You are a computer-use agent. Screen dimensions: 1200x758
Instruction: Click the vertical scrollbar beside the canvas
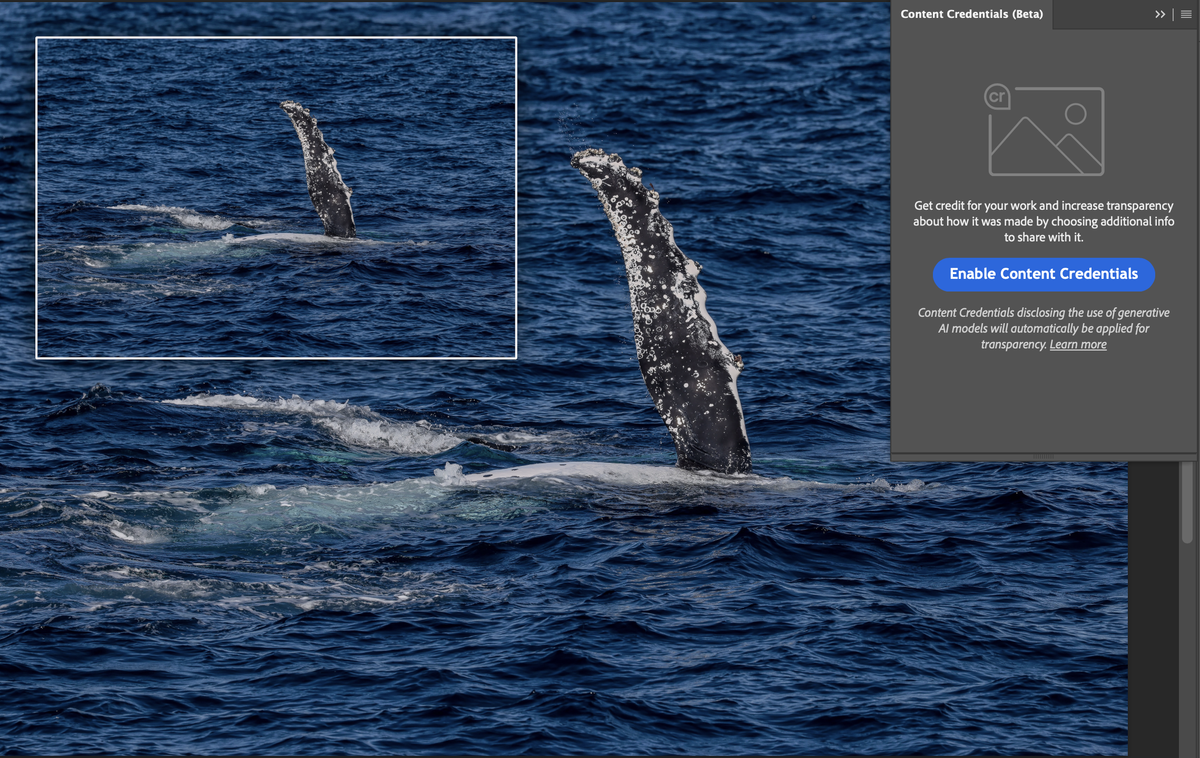click(1187, 503)
